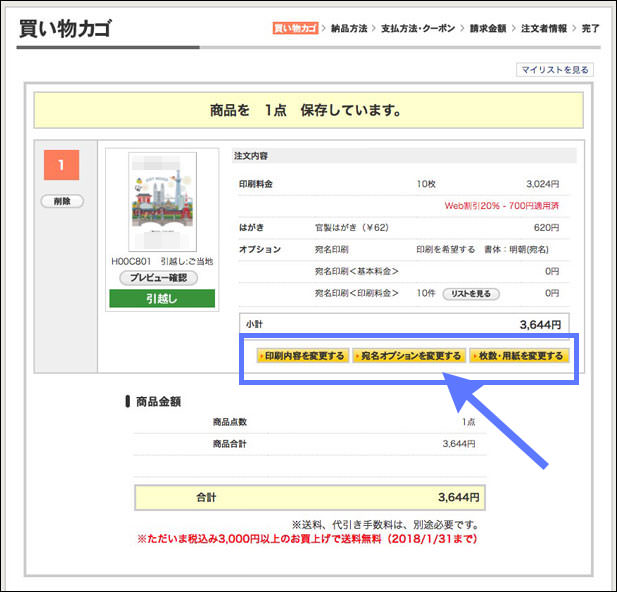Image resolution: width=617 pixels, height=592 pixels.
Task: Click 宛名オプションを変更する button
Action: click(x=409, y=356)
